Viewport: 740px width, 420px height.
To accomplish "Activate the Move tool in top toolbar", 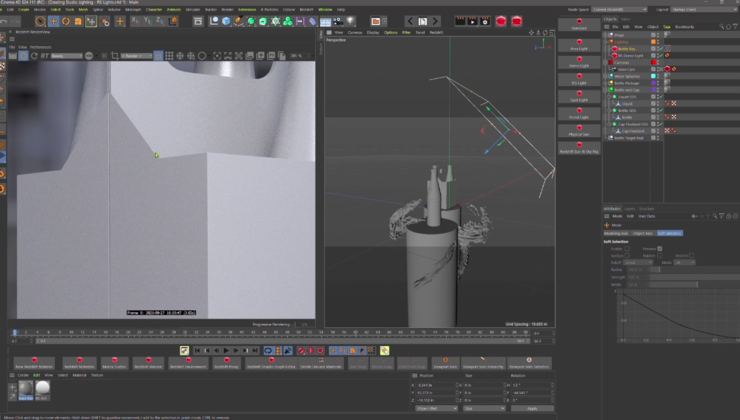I will 53,21.
